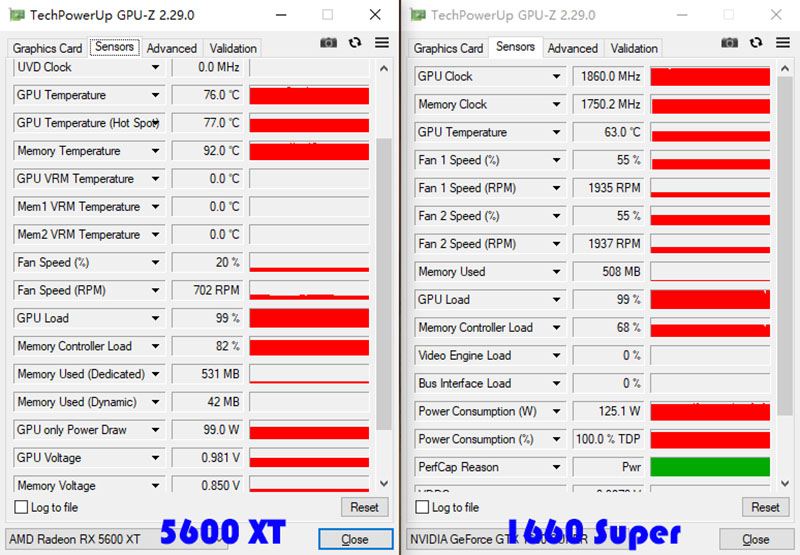The image size is (800, 555).
Task: Expand AMD Radeon RX 5600 XT selector
Action: click(116, 539)
